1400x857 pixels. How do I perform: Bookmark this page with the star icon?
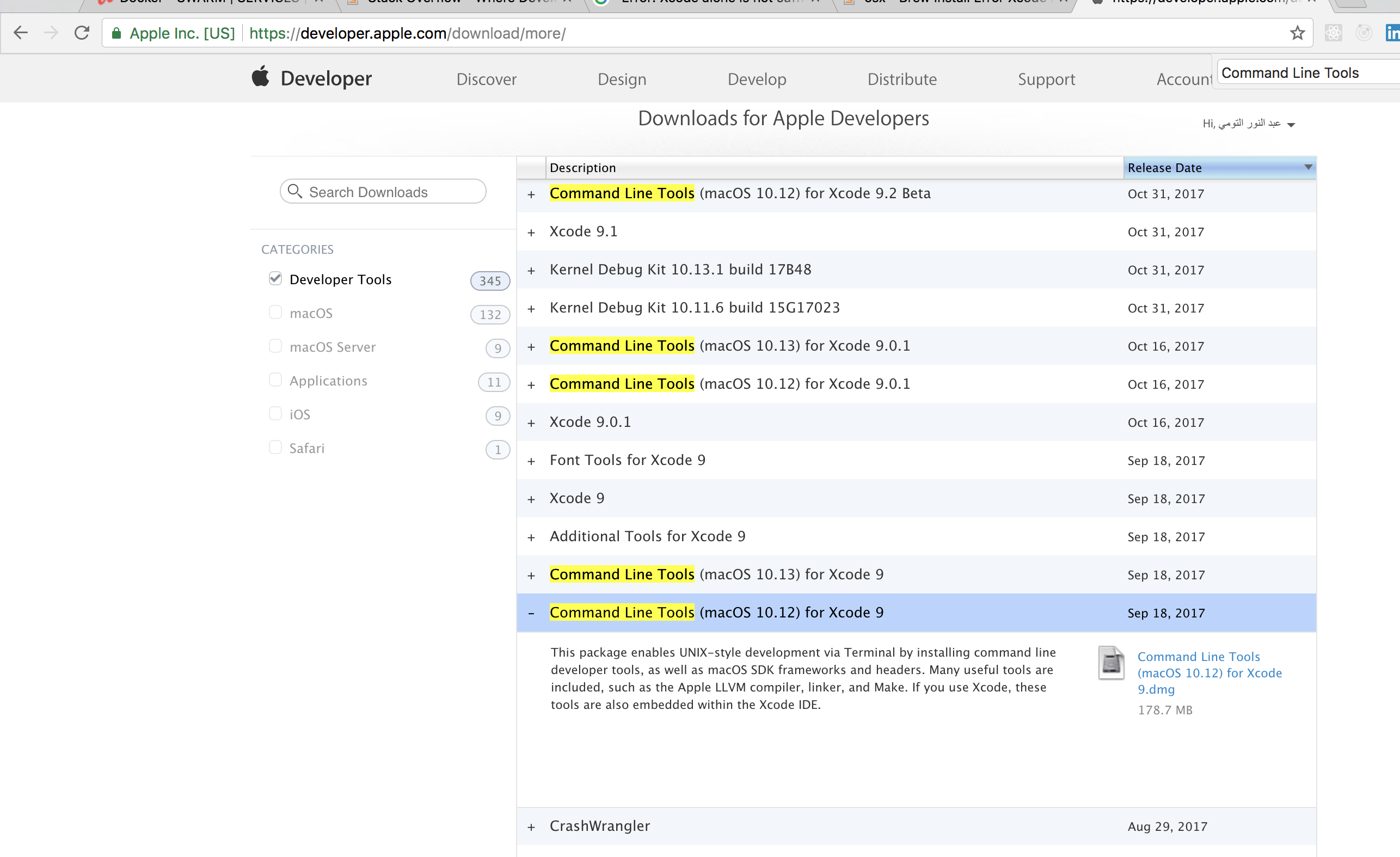coord(1297,33)
